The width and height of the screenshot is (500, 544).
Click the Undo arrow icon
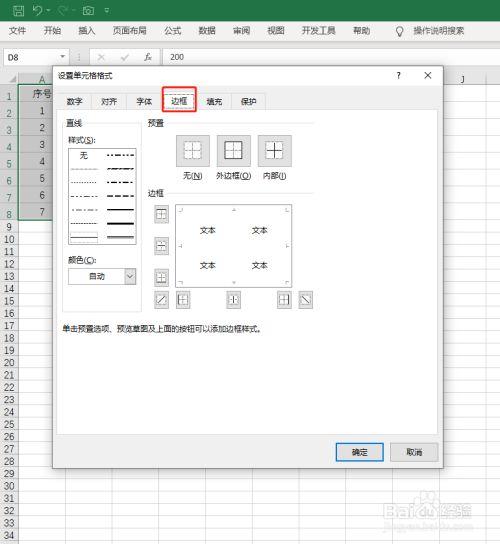[37, 10]
